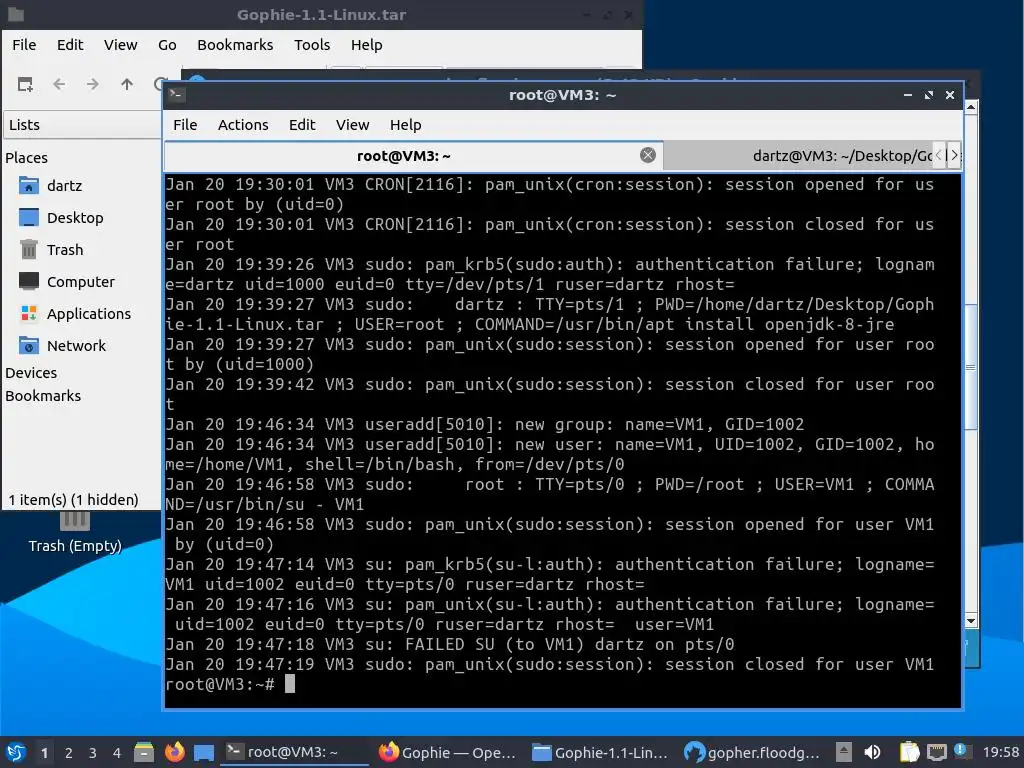This screenshot has width=1024, height=768.
Task: Open the terminal Actions menu
Action: pyautogui.click(x=243, y=125)
